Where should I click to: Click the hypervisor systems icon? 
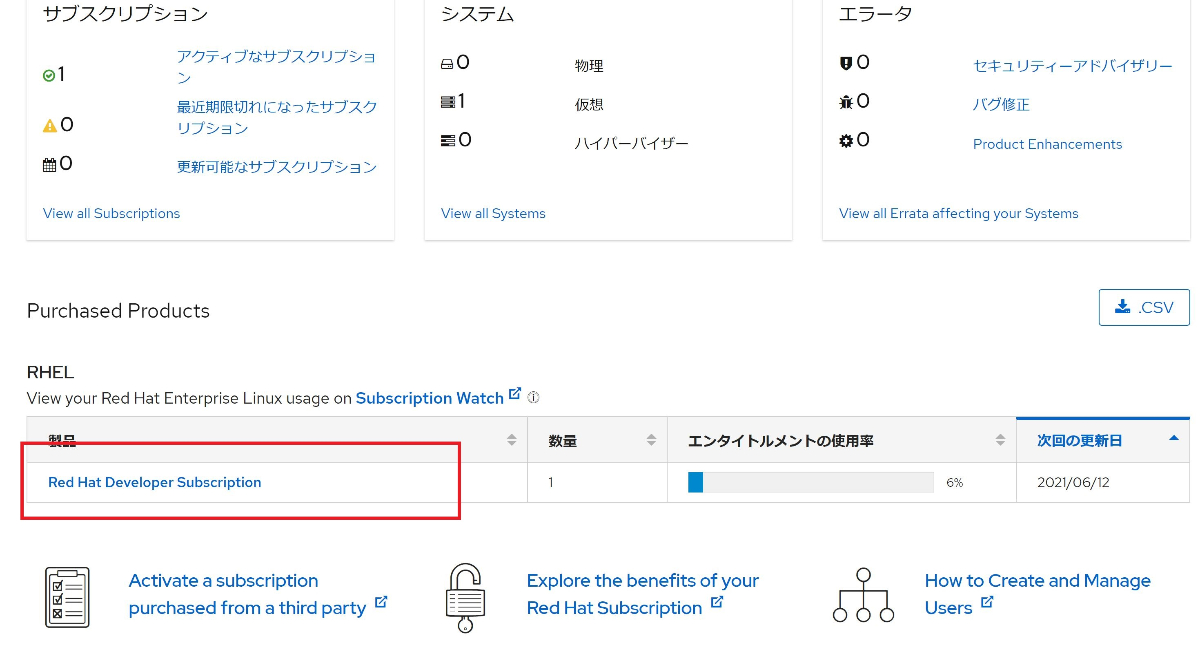coord(448,141)
